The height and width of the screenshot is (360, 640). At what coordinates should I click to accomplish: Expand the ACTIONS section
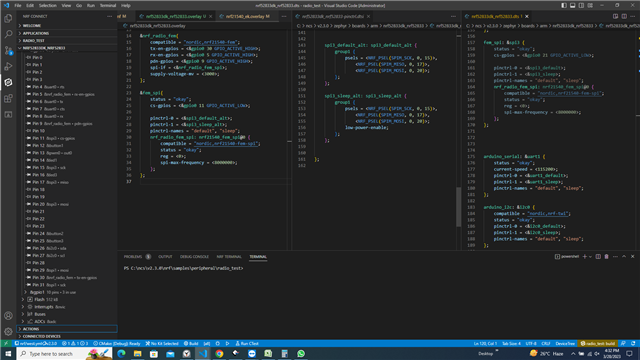click(x=67, y=329)
